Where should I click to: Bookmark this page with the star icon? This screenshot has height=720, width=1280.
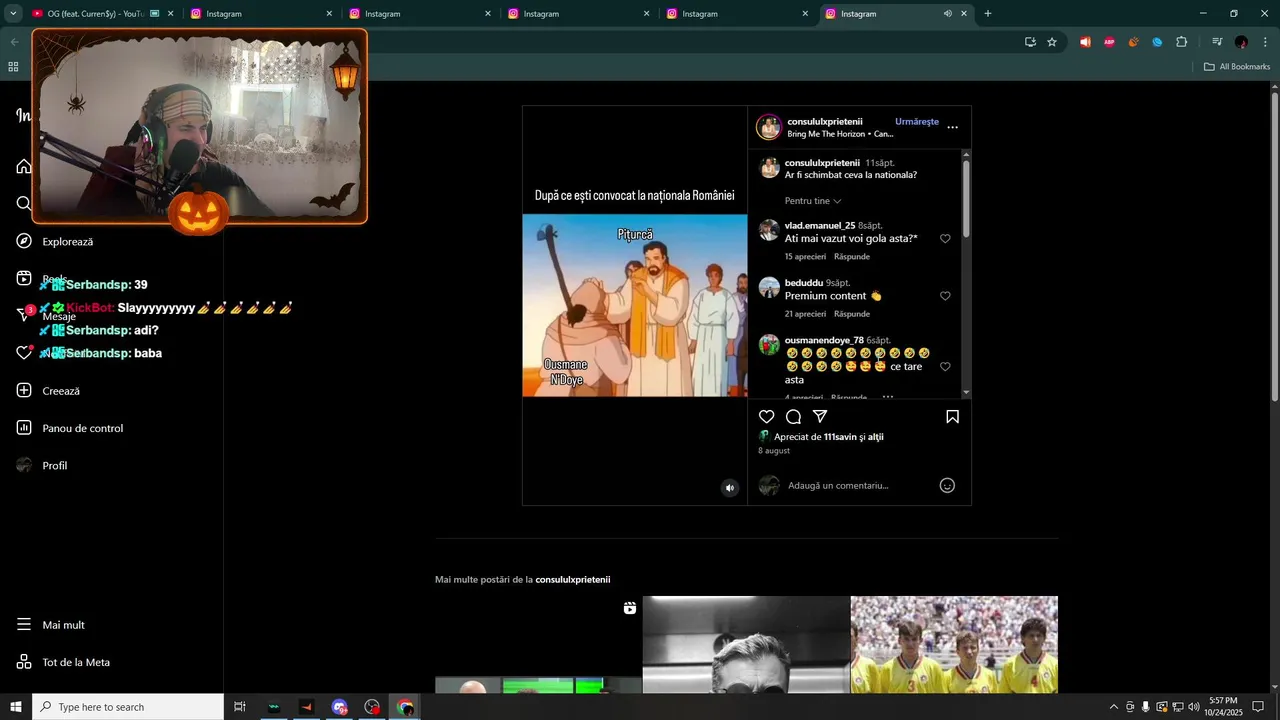coord(1052,42)
